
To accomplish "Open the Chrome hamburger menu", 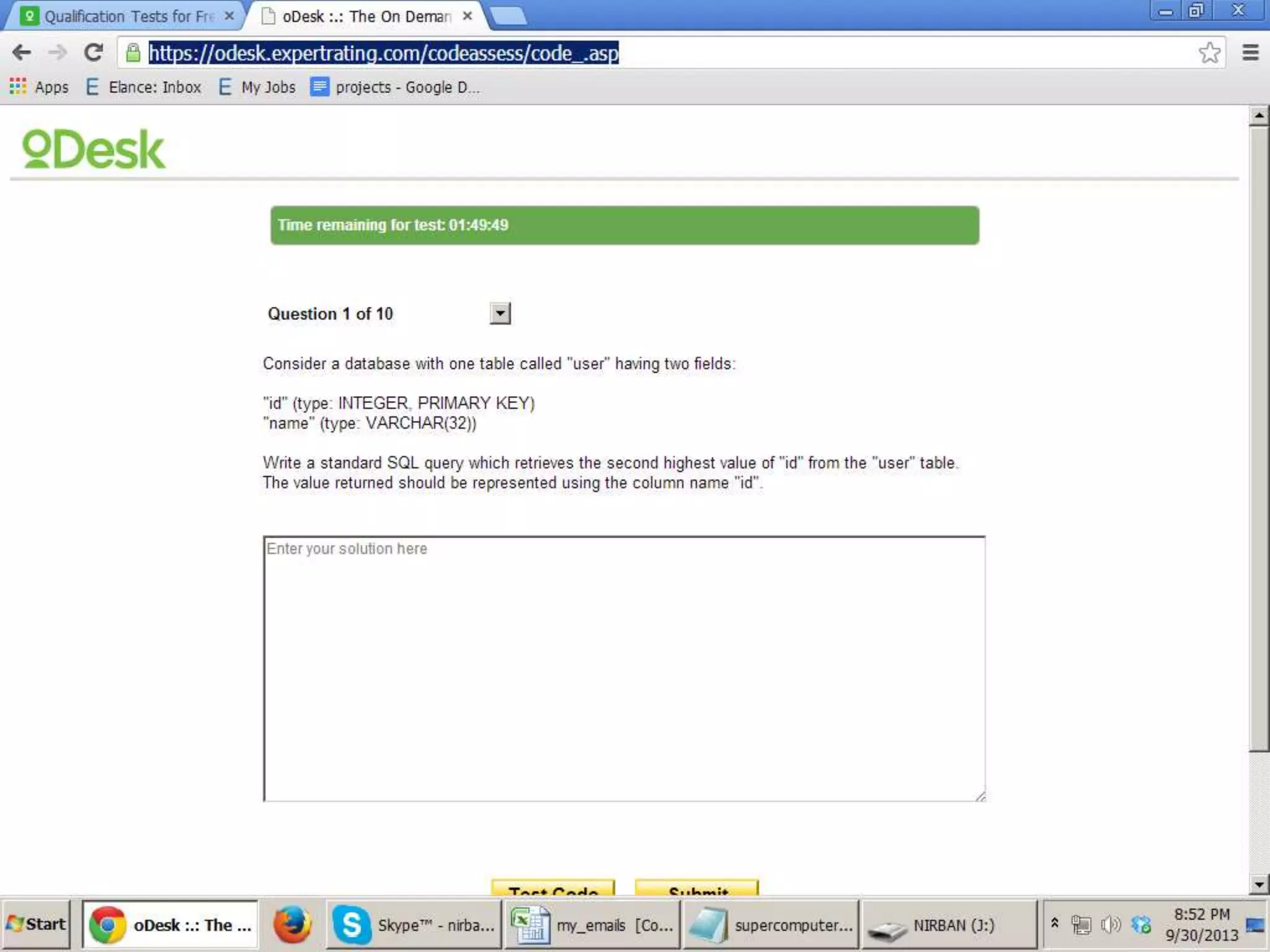I will pos(1250,53).
